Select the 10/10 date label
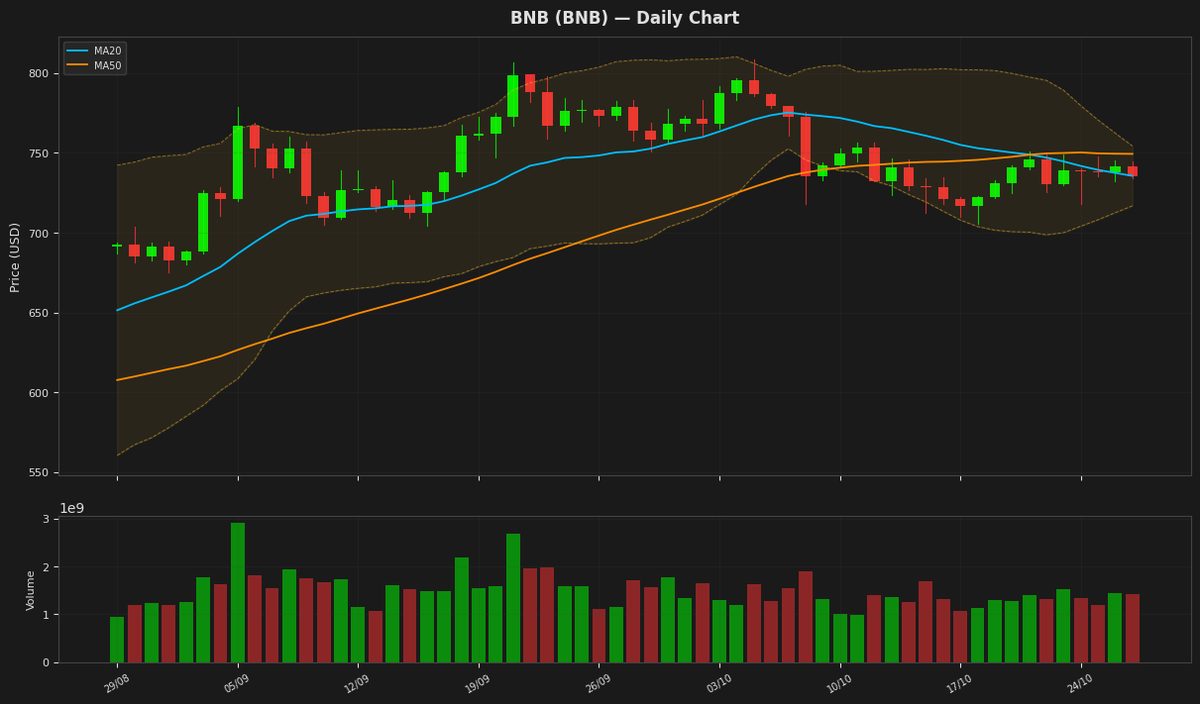The height and width of the screenshot is (704, 1200). [x=839, y=683]
